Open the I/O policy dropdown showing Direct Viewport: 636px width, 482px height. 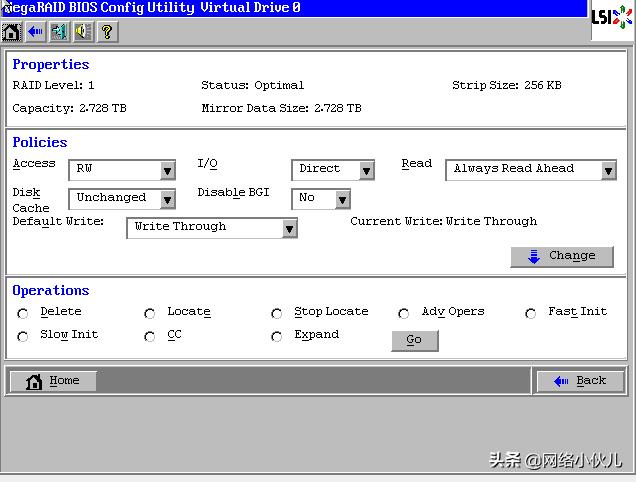coord(333,170)
